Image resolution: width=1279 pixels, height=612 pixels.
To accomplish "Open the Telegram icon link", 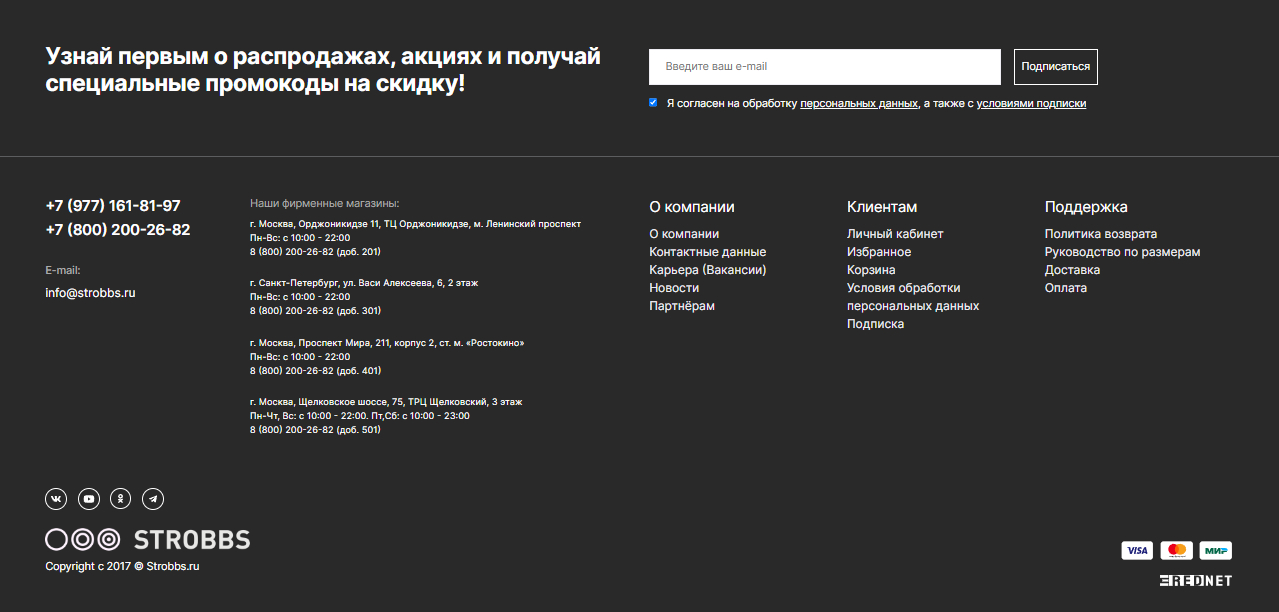I will (153, 499).
